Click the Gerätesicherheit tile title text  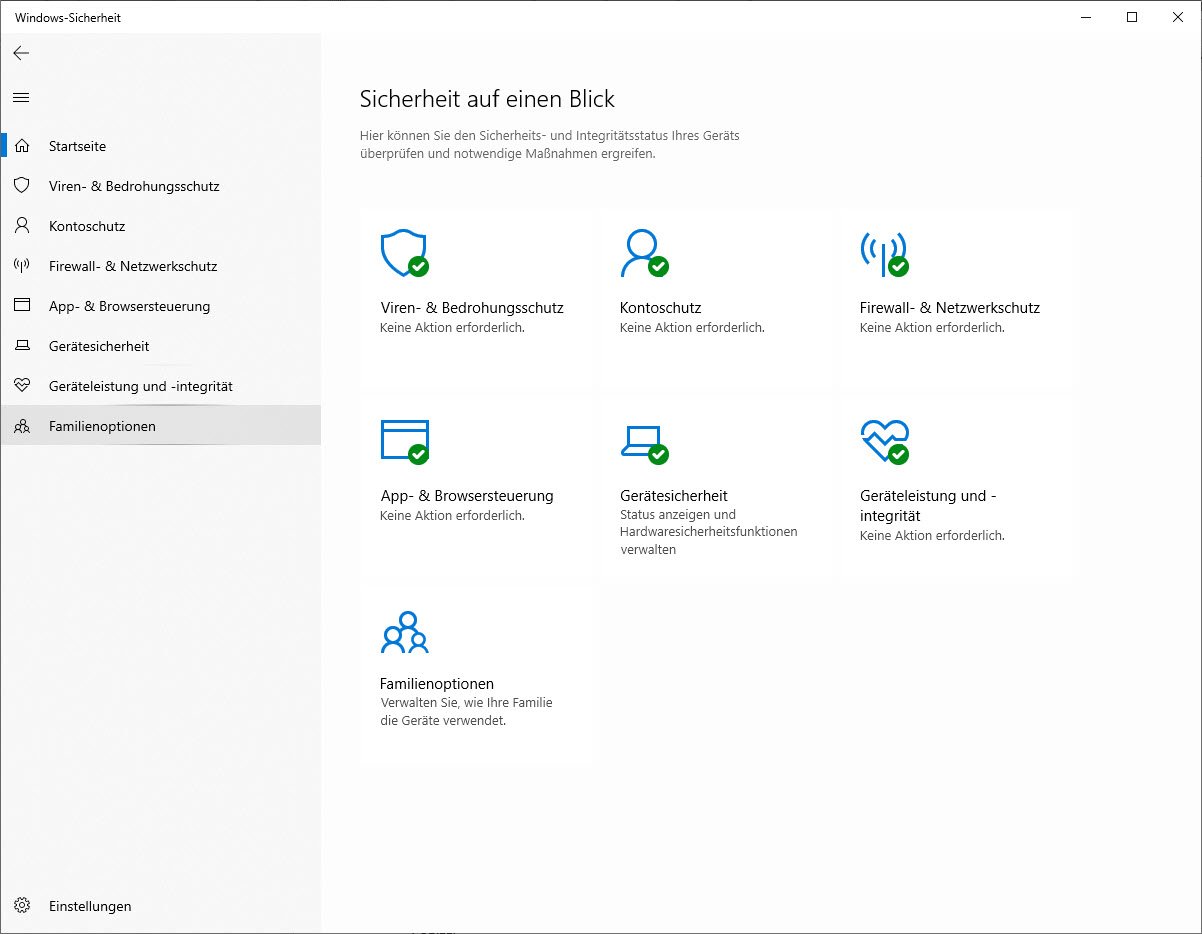[x=673, y=495]
